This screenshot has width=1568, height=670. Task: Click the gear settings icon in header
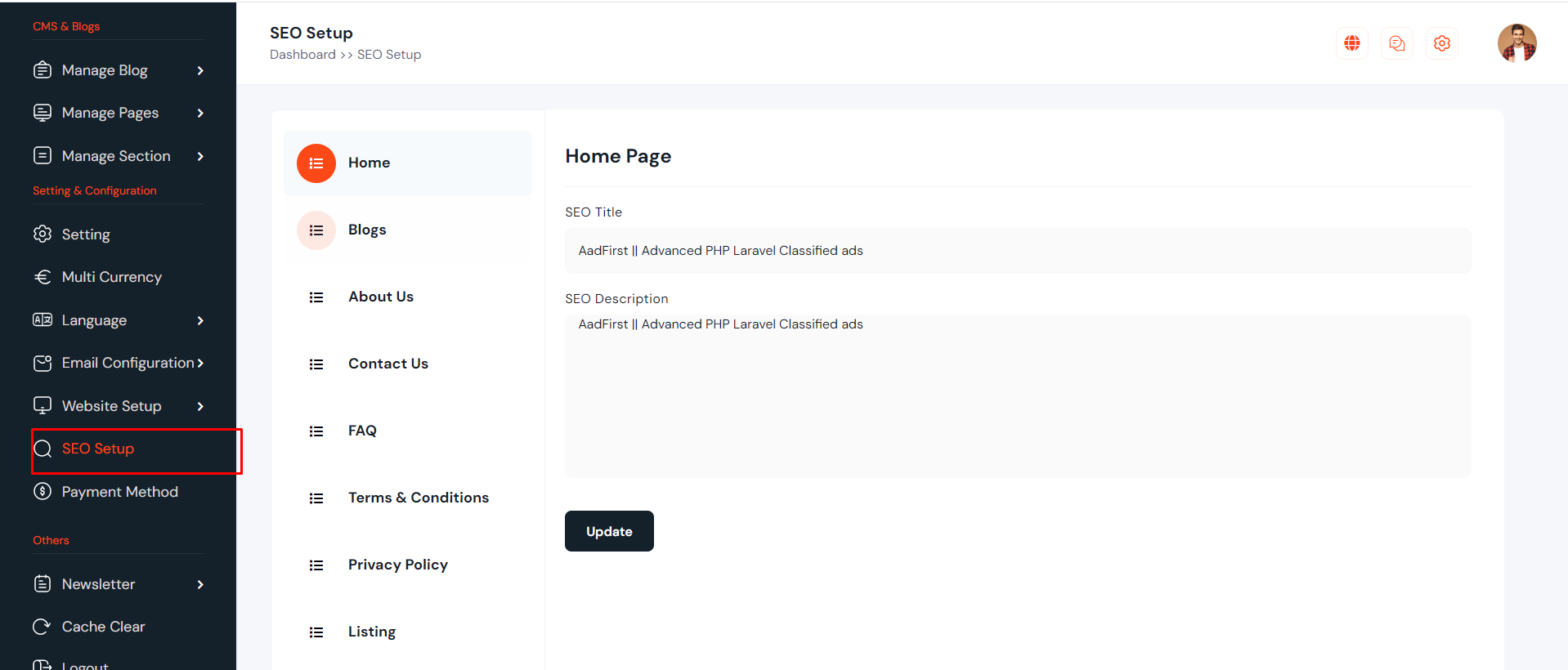1441,43
